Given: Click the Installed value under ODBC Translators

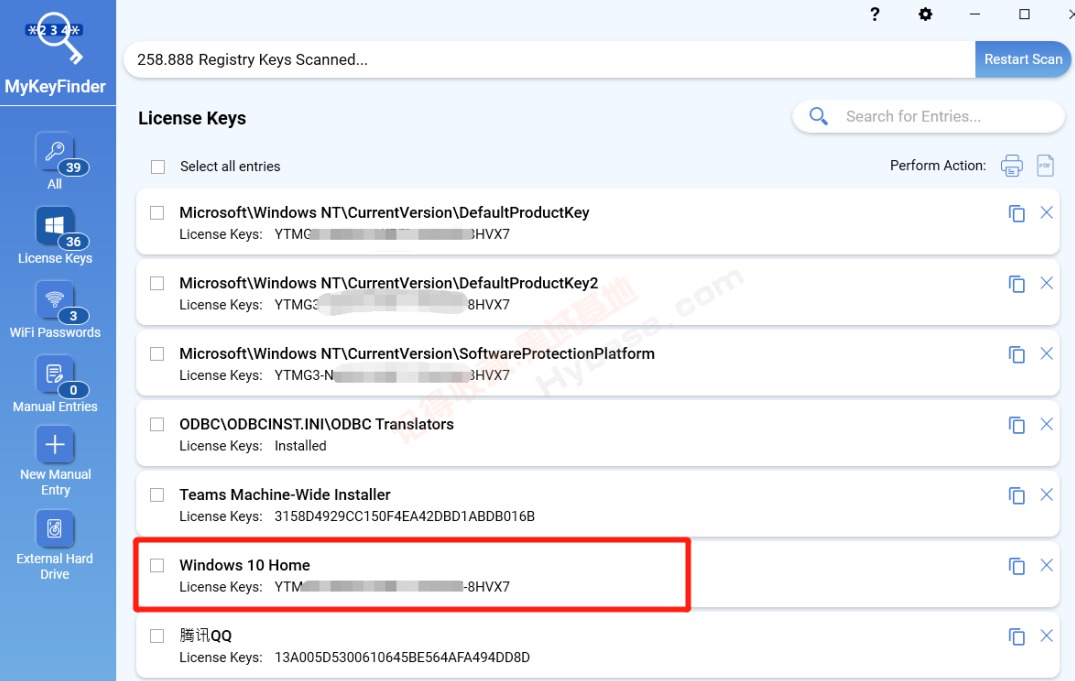Looking at the screenshot, I should (300, 446).
